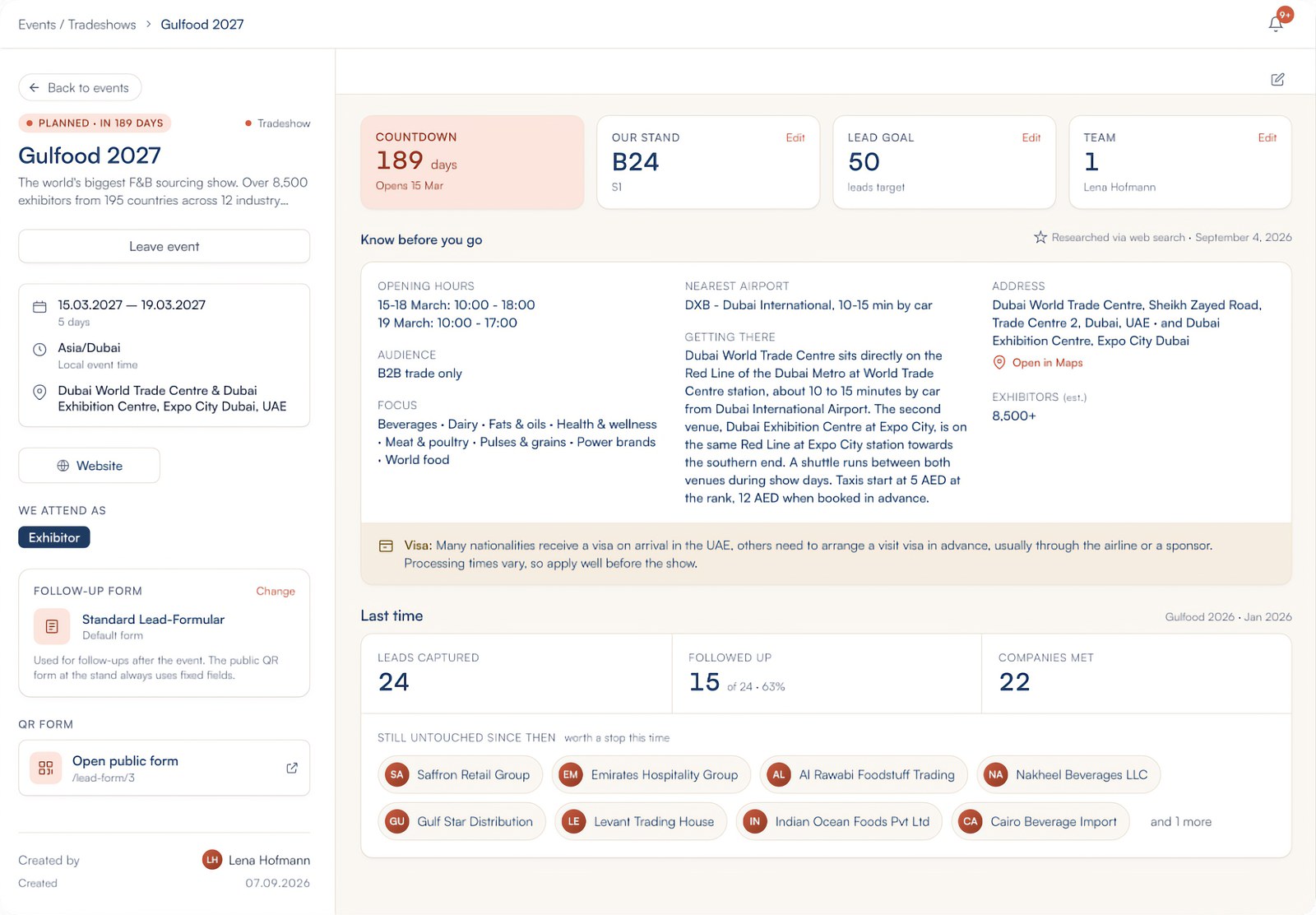Click the 'Open public form' card title

pyautogui.click(x=125, y=761)
